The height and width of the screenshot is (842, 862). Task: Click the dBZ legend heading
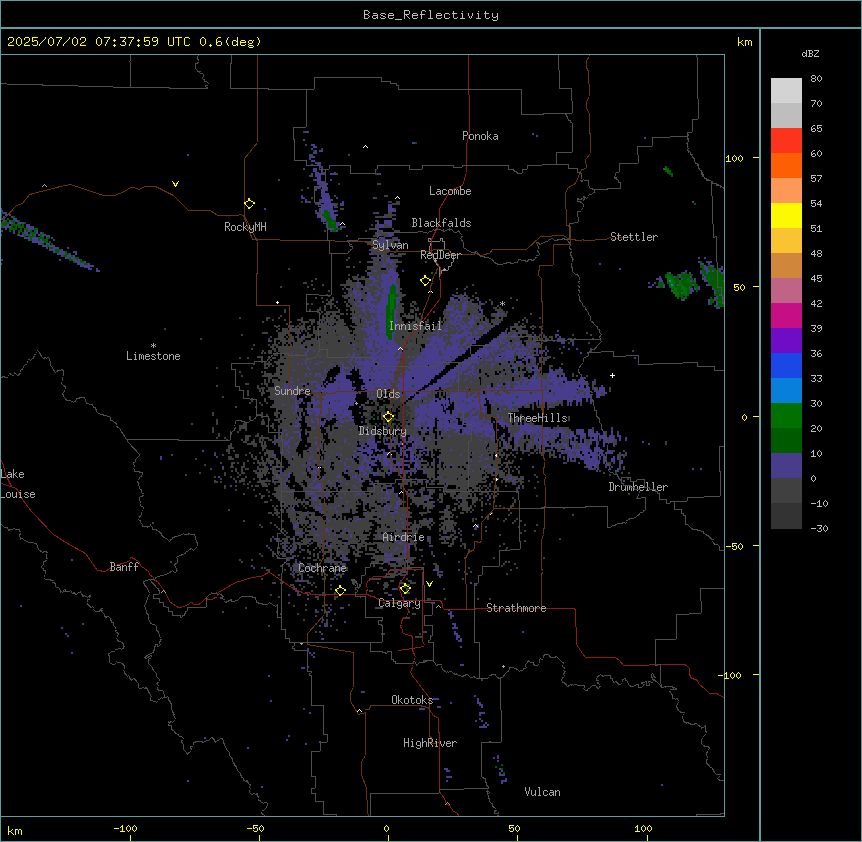[x=810, y=54]
